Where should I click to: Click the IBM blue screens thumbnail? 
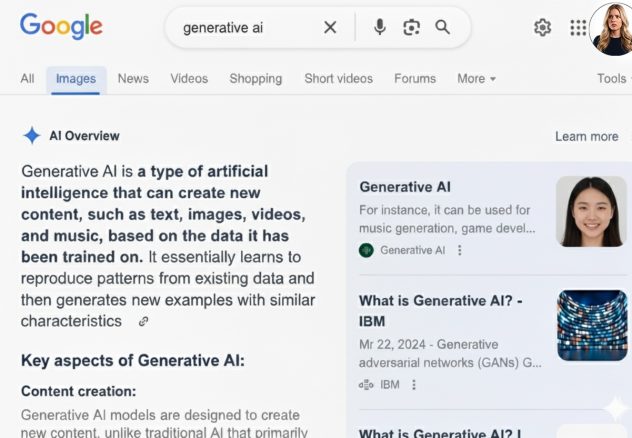coord(592,325)
